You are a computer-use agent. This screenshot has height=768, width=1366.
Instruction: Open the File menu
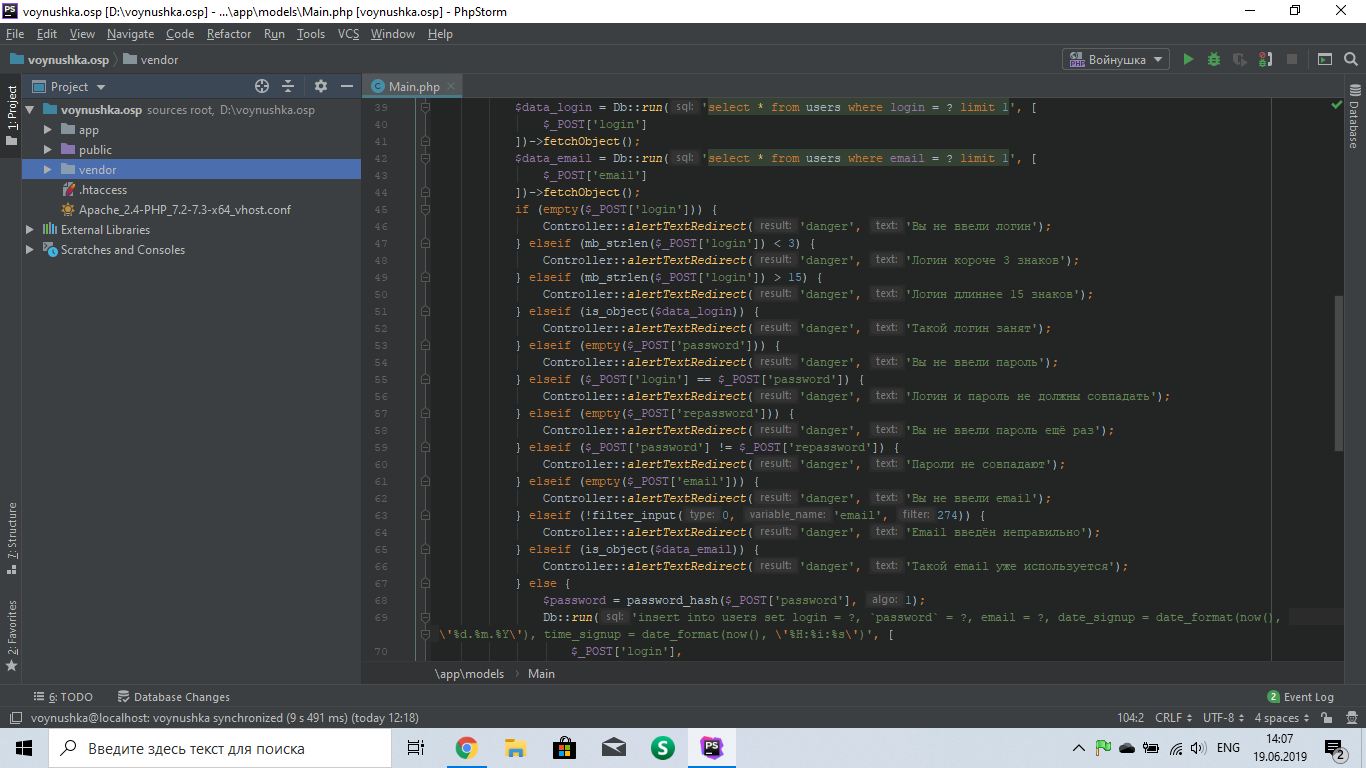point(15,34)
